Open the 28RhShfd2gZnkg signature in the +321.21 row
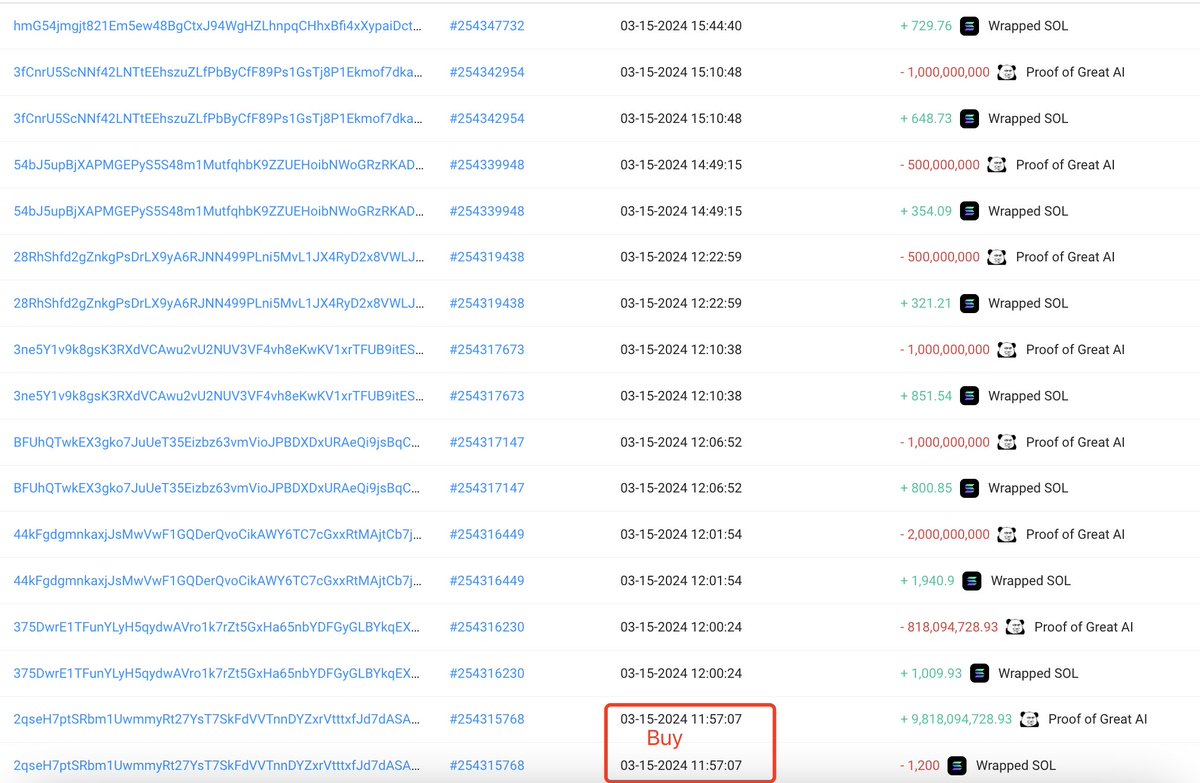The image size is (1200, 783). coord(217,303)
